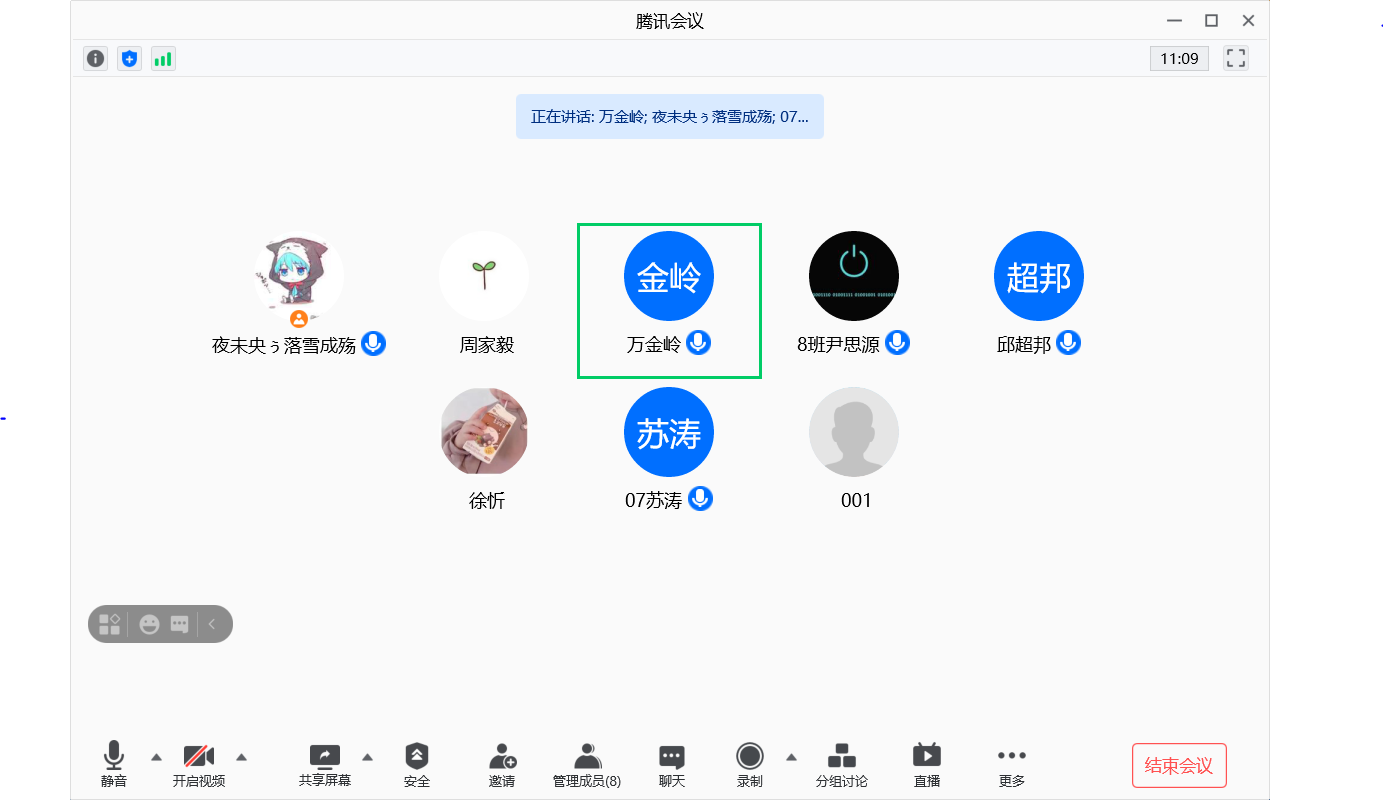The image size is (1383, 800).
Task: Enter full screen mode icon
Action: pos(1236,59)
